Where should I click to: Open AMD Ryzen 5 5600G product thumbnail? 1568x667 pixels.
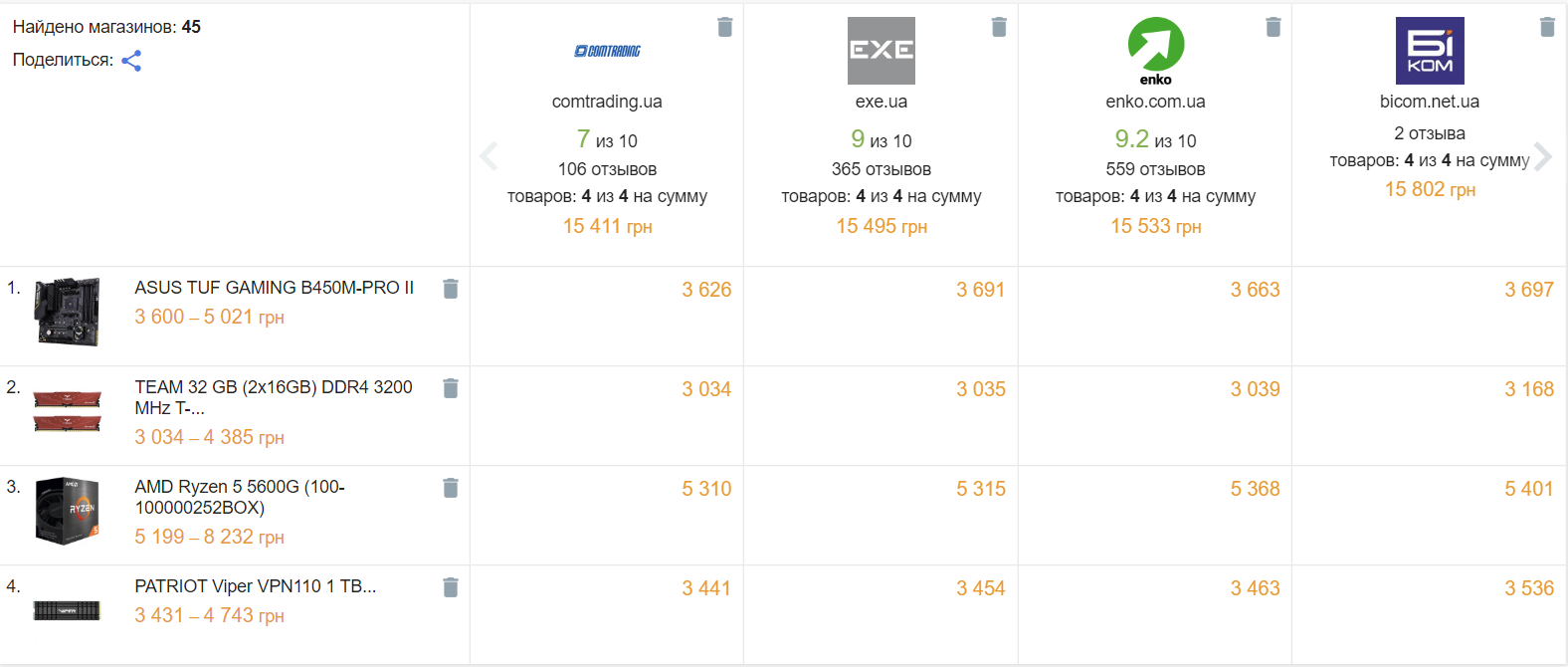67,511
